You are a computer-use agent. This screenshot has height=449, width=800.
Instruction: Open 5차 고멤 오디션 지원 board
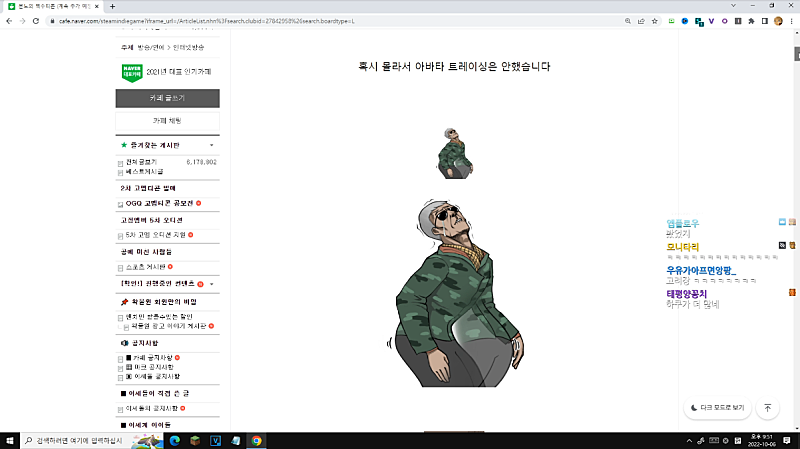tap(156, 235)
